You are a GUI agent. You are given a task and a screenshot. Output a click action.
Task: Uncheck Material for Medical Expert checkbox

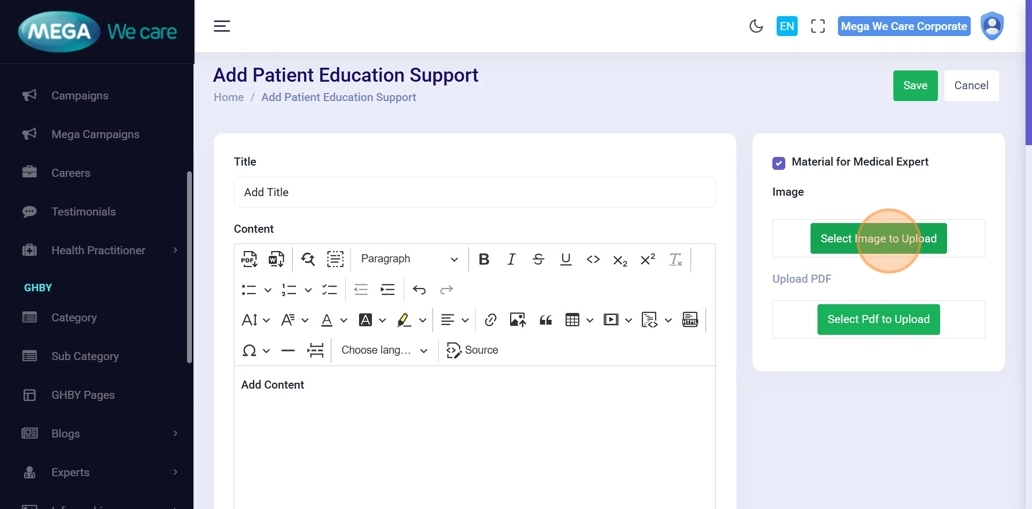point(779,163)
